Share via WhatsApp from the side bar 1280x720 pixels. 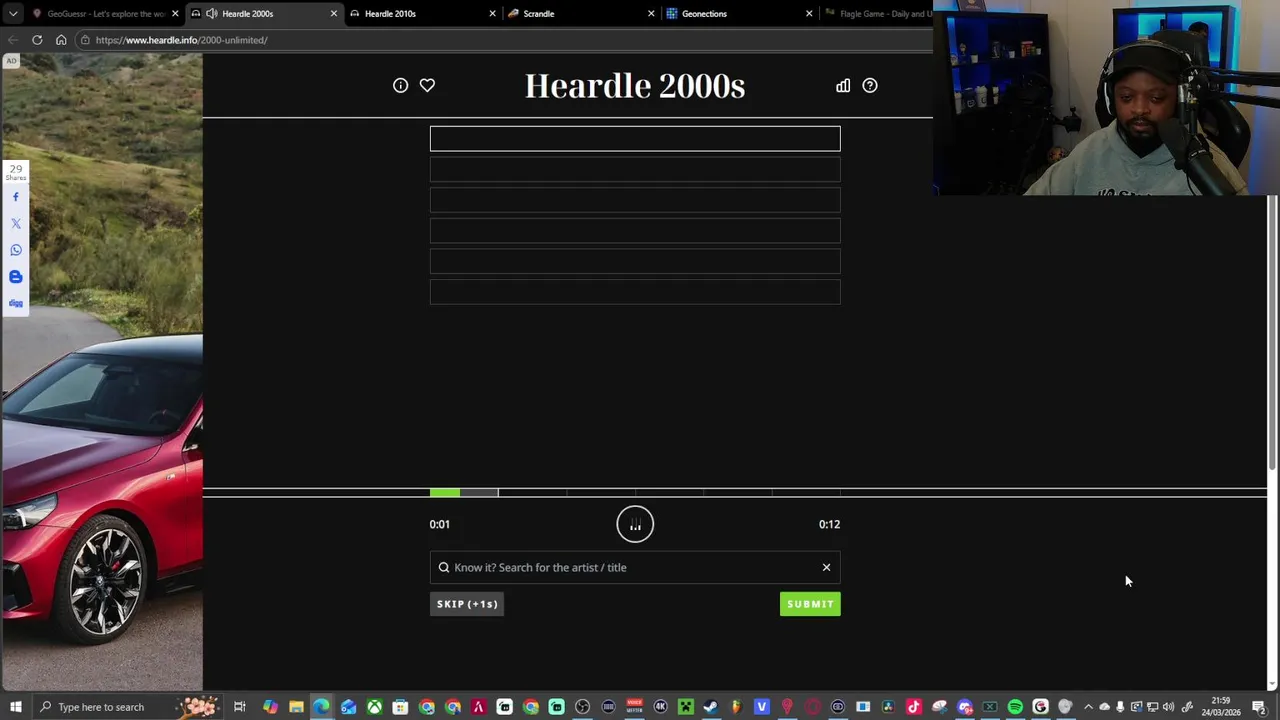[x=15, y=250]
